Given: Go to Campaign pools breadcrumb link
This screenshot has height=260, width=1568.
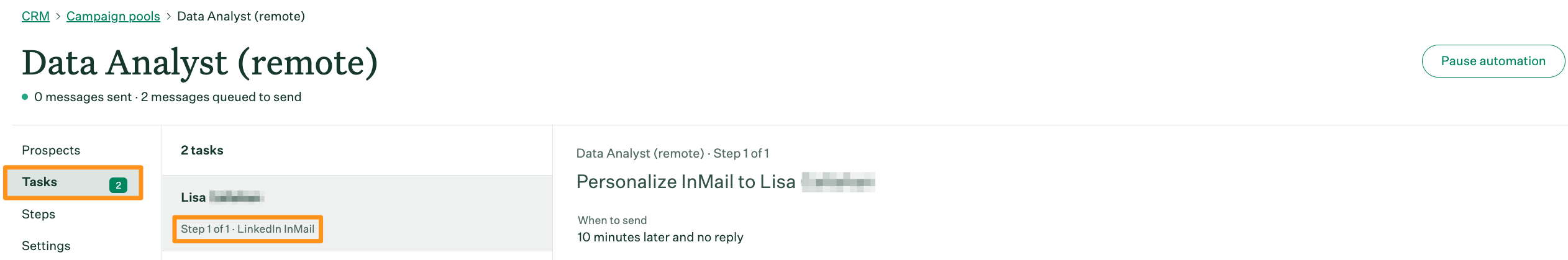Looking at the screenshot, I should [113, 16].
